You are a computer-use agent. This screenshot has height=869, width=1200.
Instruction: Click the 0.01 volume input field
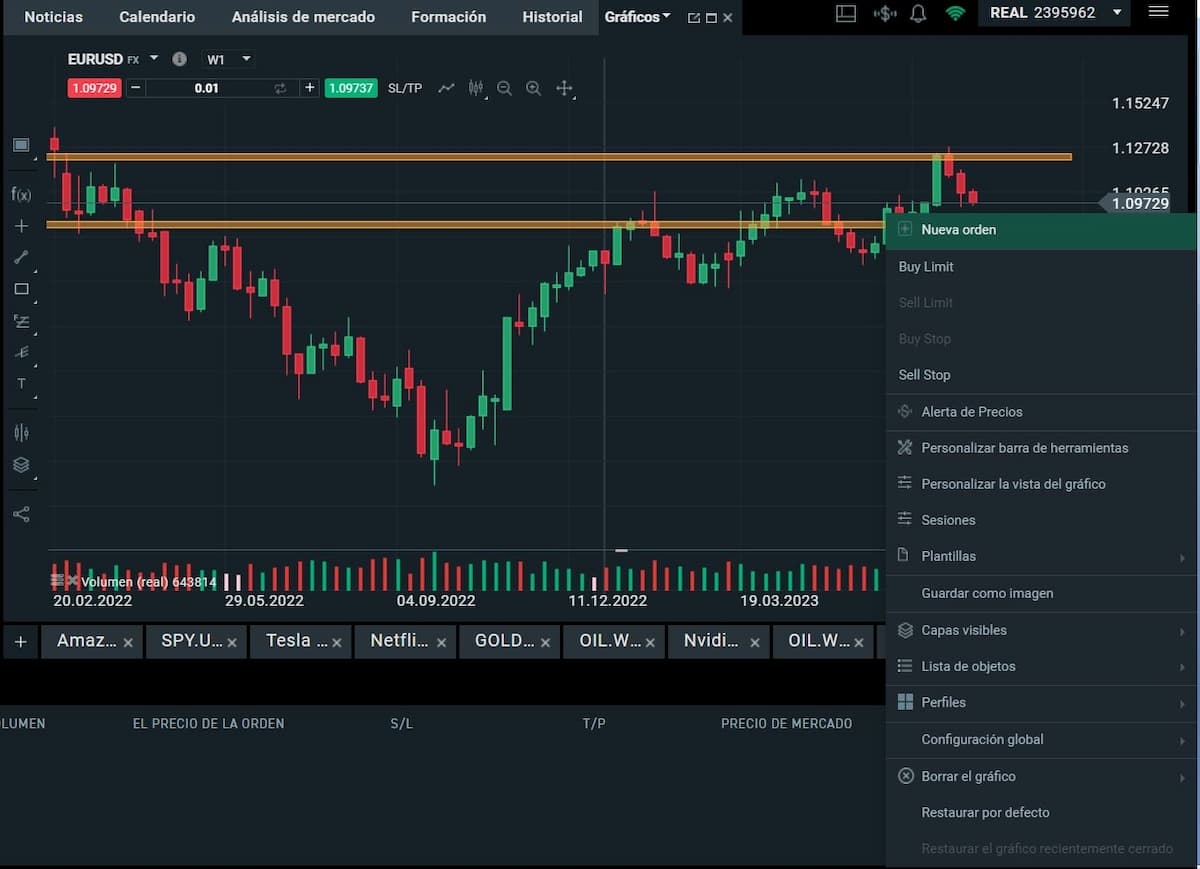pyautogui.click(x=206, y=88)
